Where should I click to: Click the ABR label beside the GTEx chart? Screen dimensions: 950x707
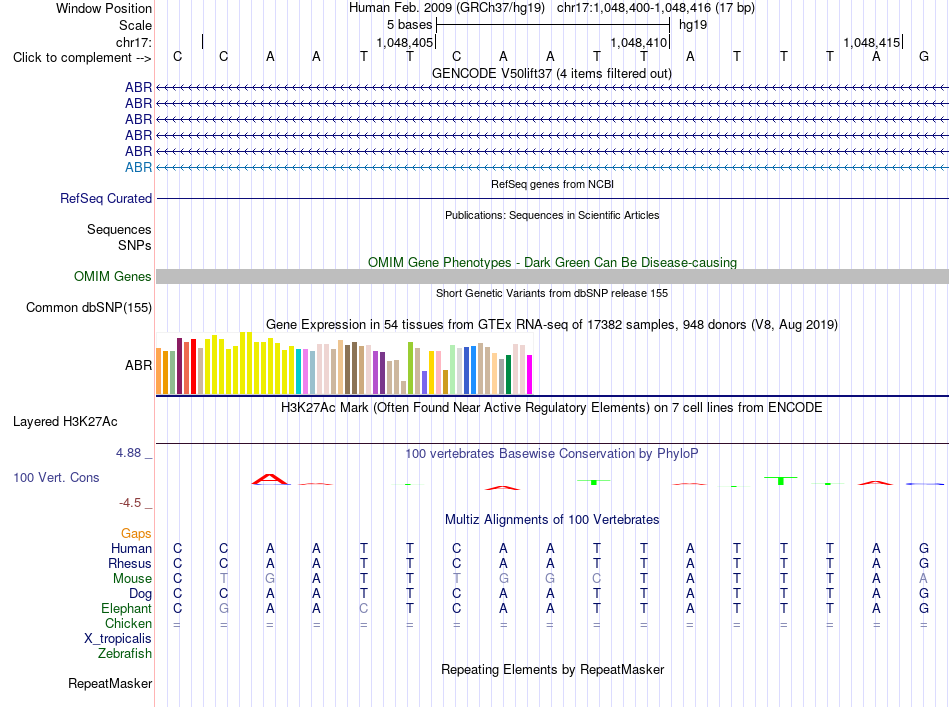point(138,365)
